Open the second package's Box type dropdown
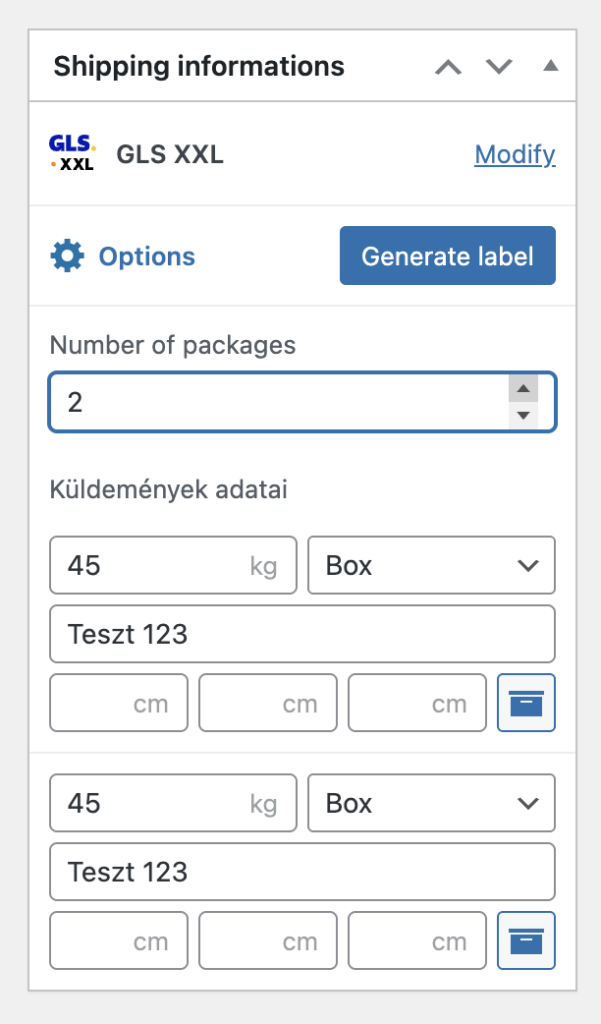601x1024 pixels. pyautogui.click(x=430, y=803)
